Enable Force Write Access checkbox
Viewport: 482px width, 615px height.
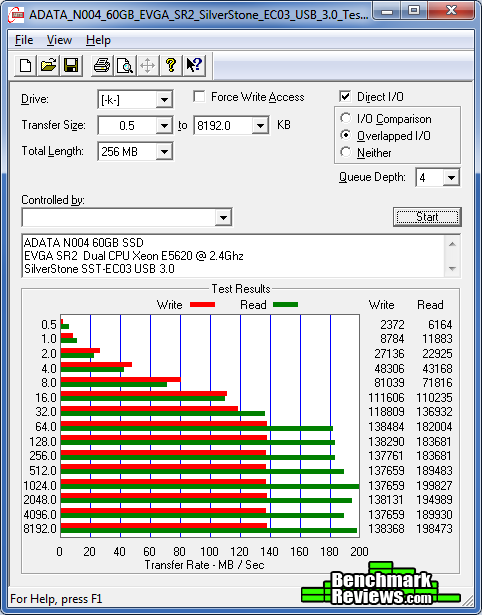click(x=199, y=96)
